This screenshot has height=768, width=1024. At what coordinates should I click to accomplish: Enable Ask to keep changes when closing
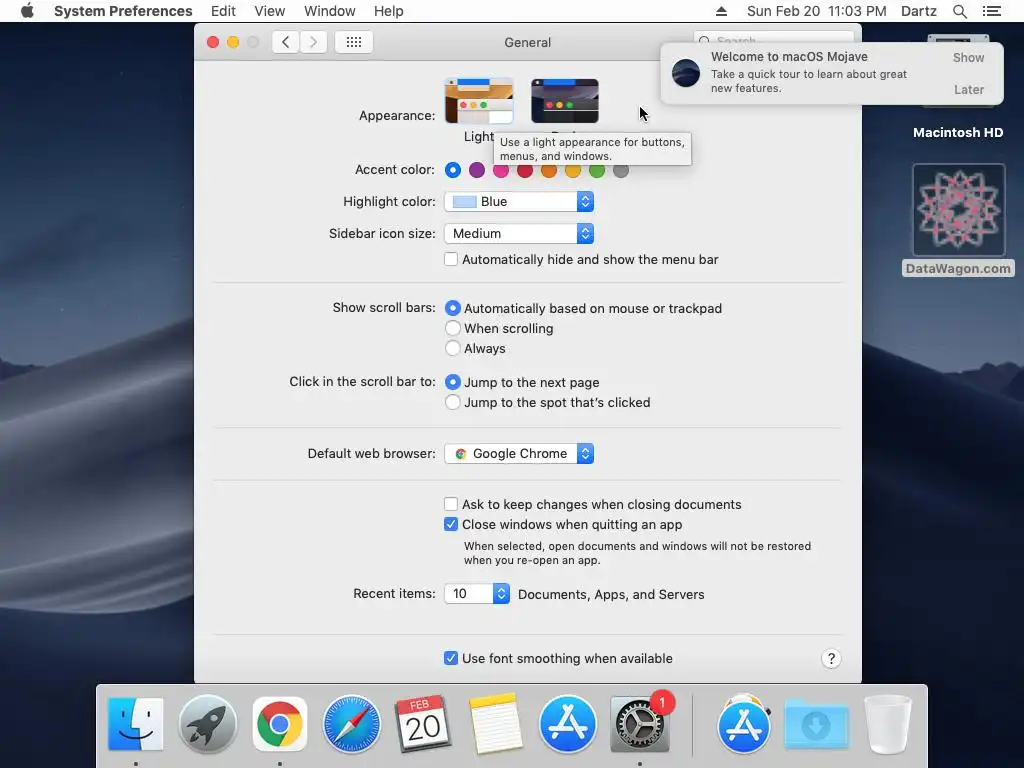click(451, 504)
